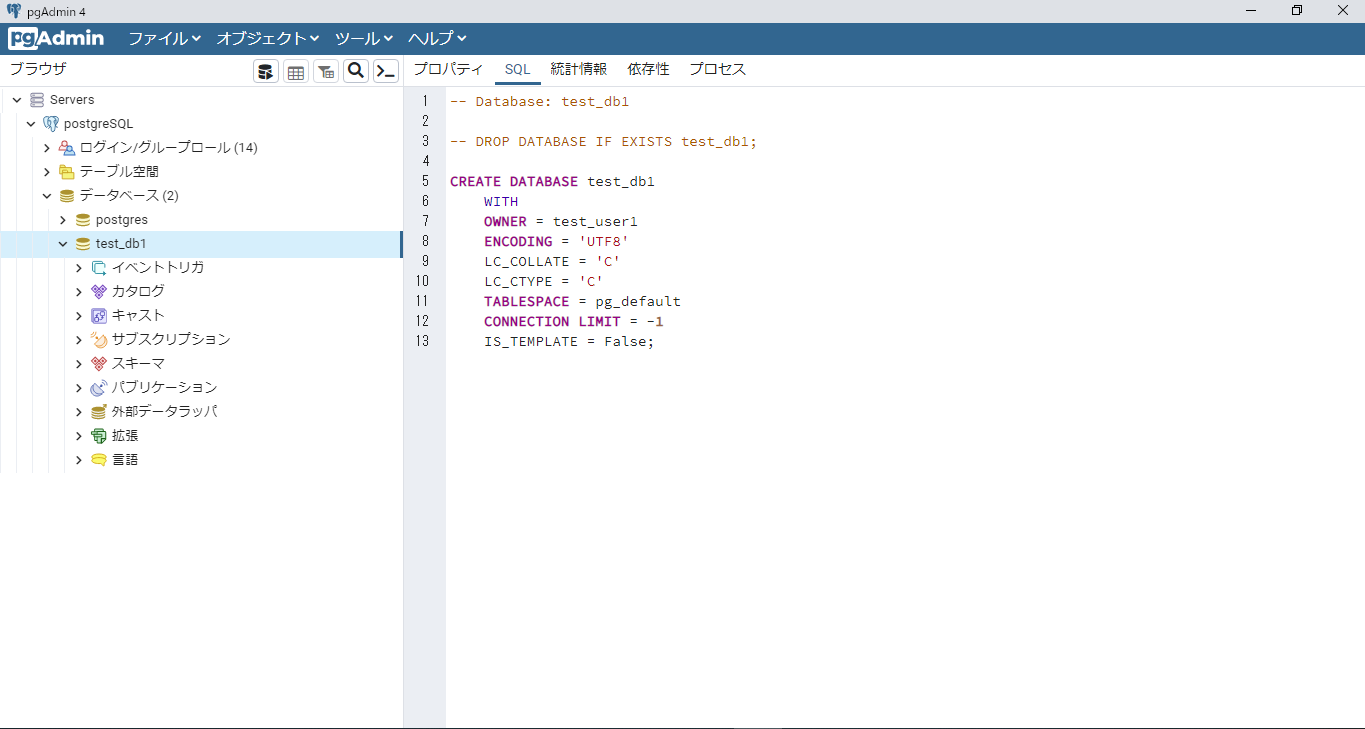Click '-- Database: test_db1' comment line
The image size is (1365, 729).
click(539, 101)
